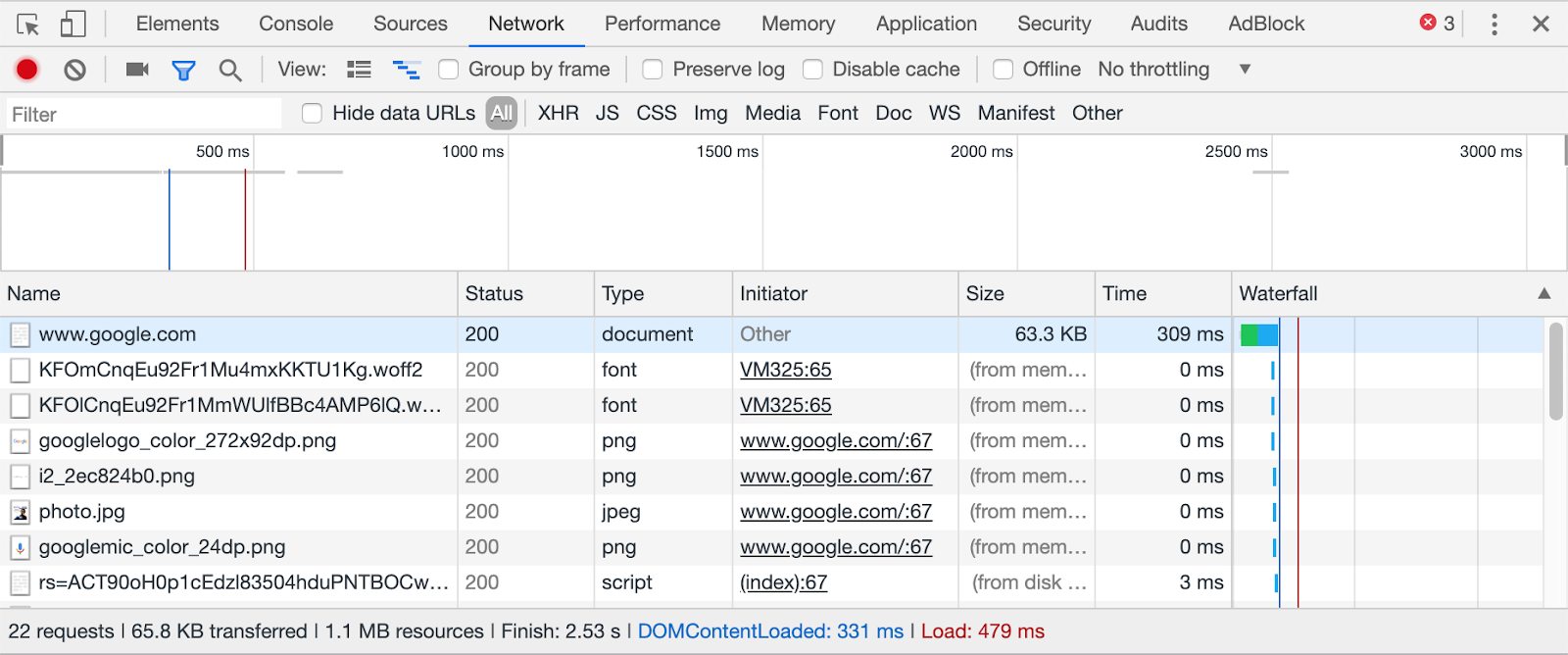This screenshot has height=655, width=1568.
Task: Toggle the device toolbar icon
Action: pyautogui.click(x=73, y=24)
